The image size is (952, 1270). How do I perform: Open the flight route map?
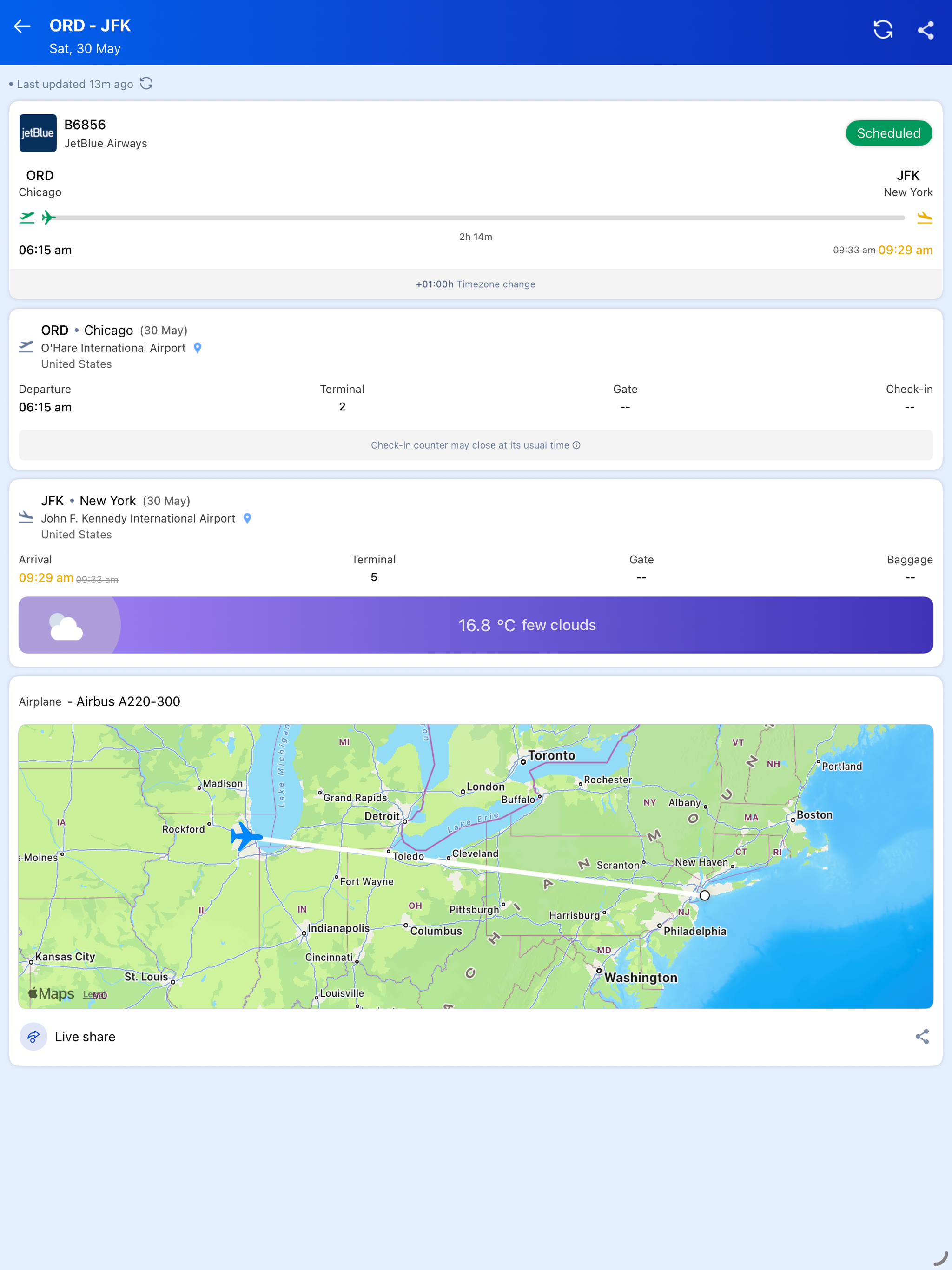pos(476,866)
